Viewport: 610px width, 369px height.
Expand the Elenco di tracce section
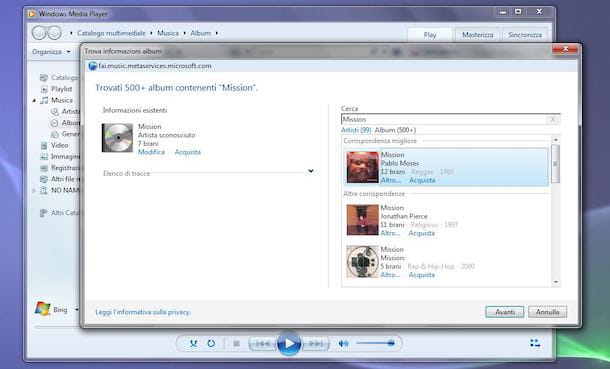click(x=310, y=171)
